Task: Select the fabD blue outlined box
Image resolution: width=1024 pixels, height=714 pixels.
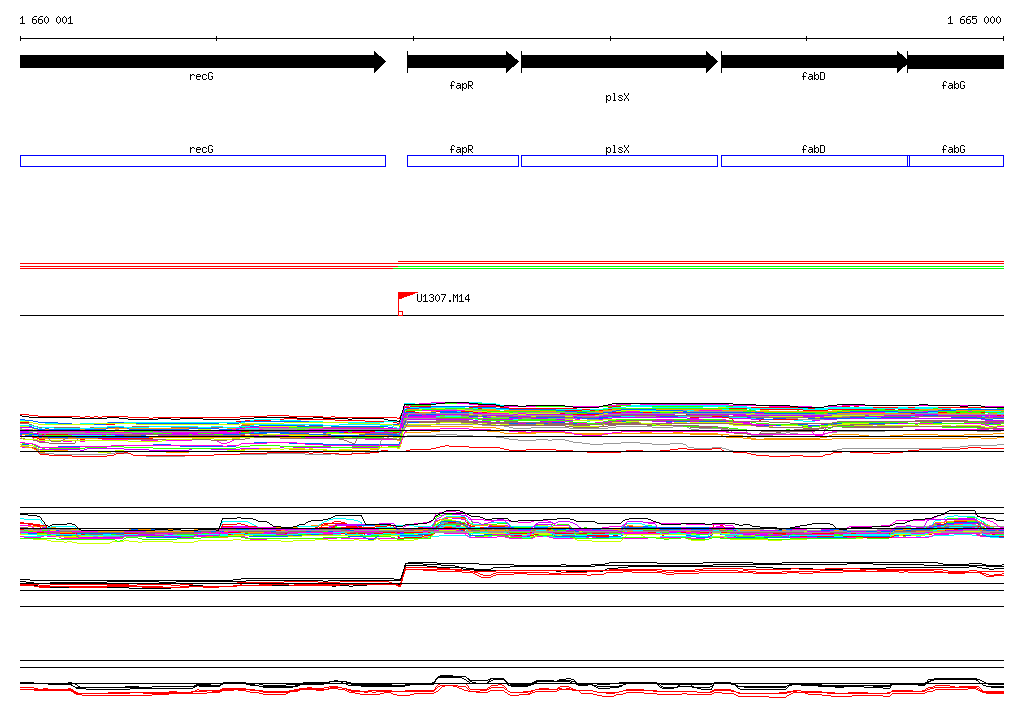Action: point(814,161)
